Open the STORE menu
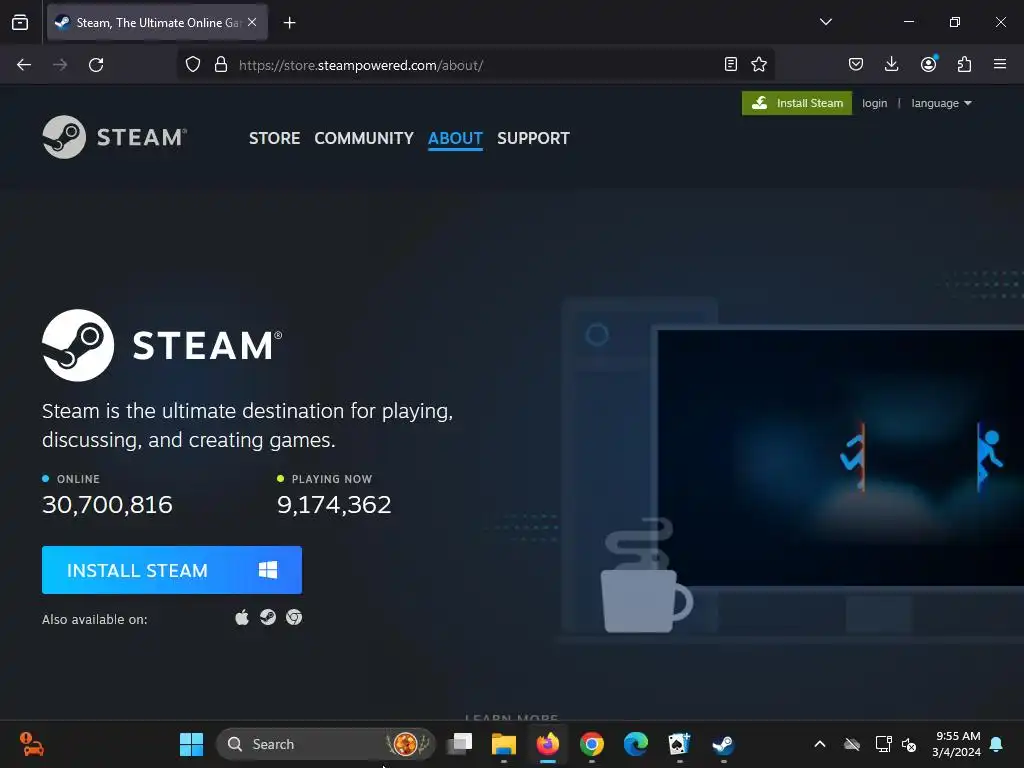The image size is (1024, 768). [x=274, y=138]
